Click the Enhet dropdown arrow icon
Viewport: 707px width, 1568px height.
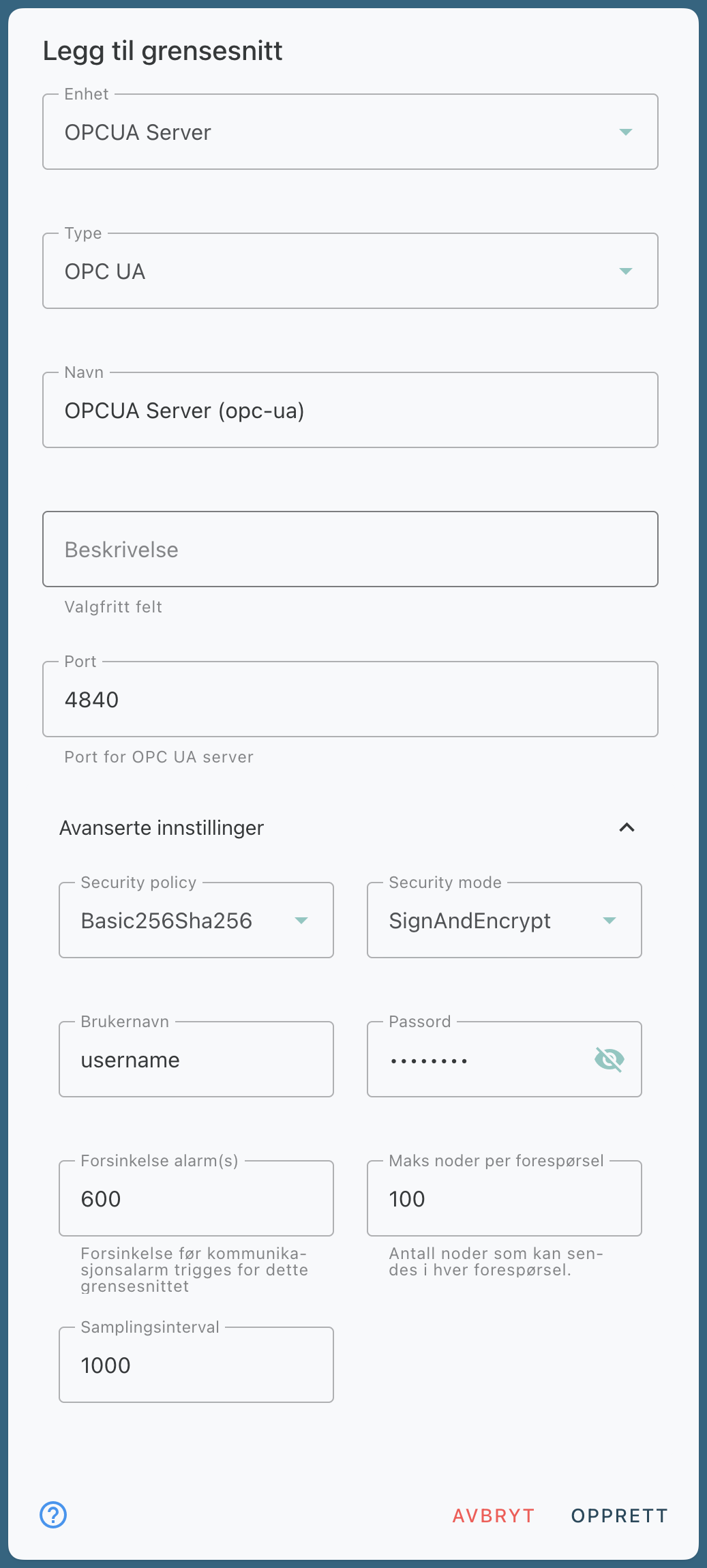pos(625,132)
